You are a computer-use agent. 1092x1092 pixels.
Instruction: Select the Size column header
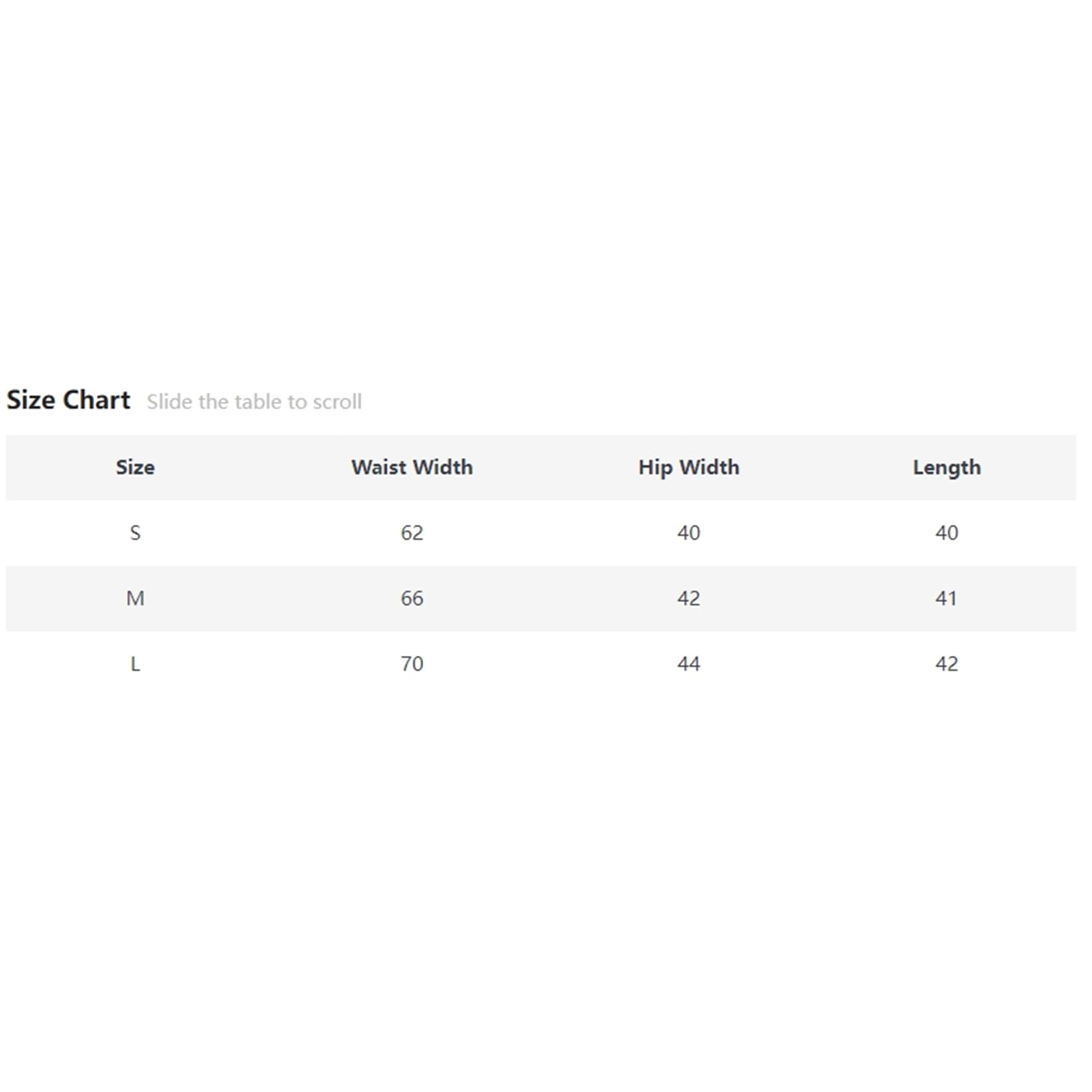tap(135, 467)
